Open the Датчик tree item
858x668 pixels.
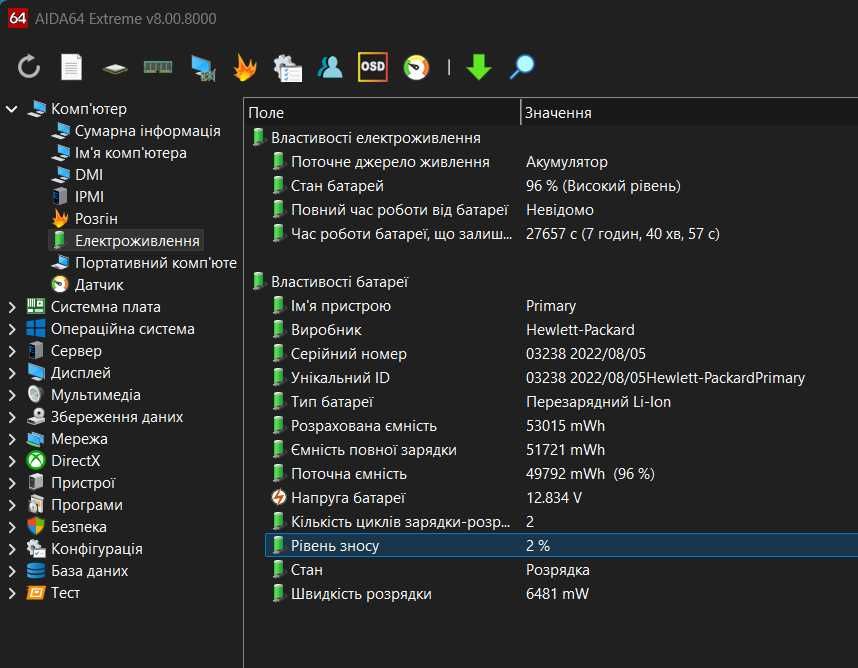99,285
